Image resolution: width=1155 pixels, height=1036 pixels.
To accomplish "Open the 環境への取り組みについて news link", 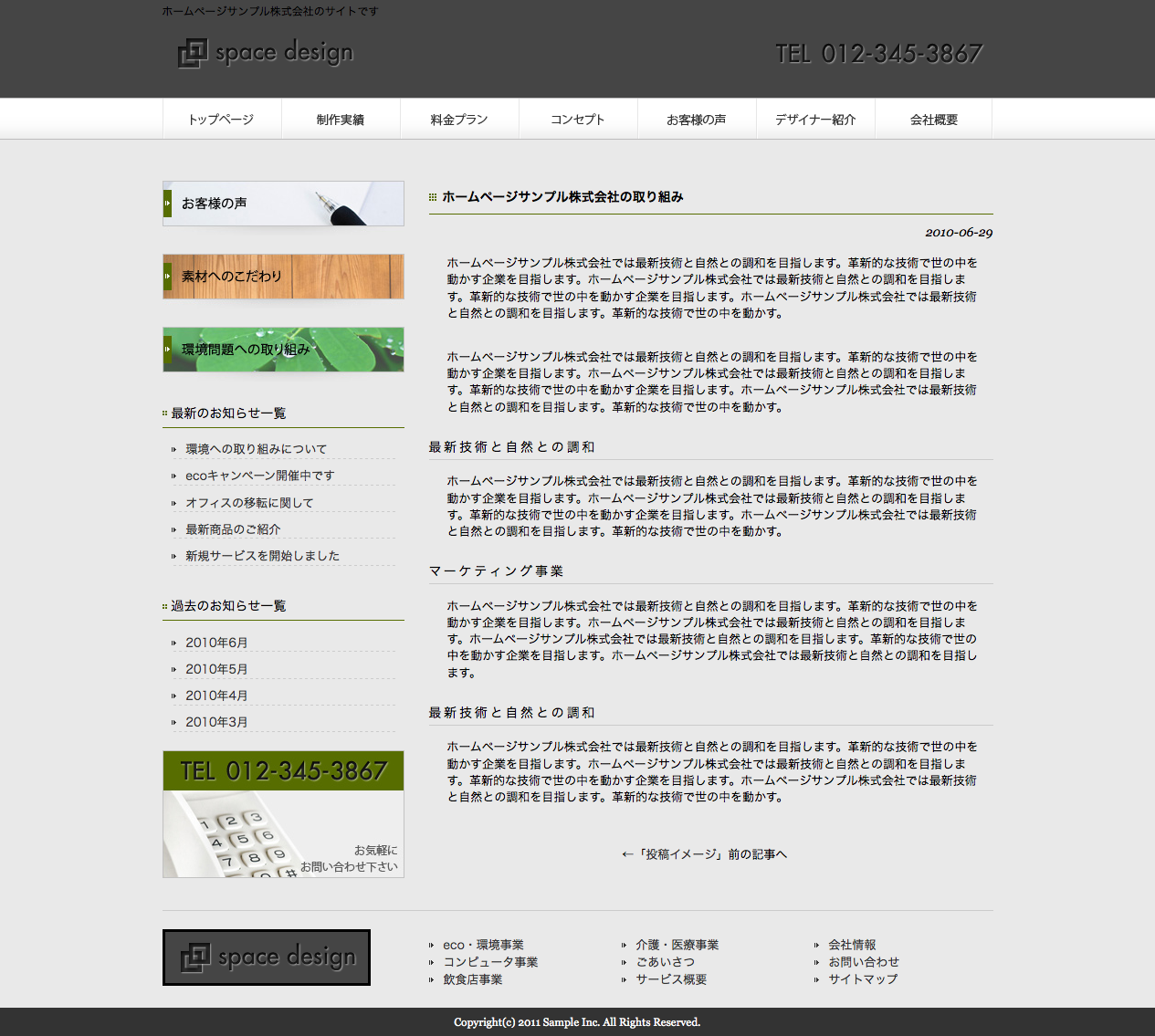I will pyautogui.click(x=256, y=449).
